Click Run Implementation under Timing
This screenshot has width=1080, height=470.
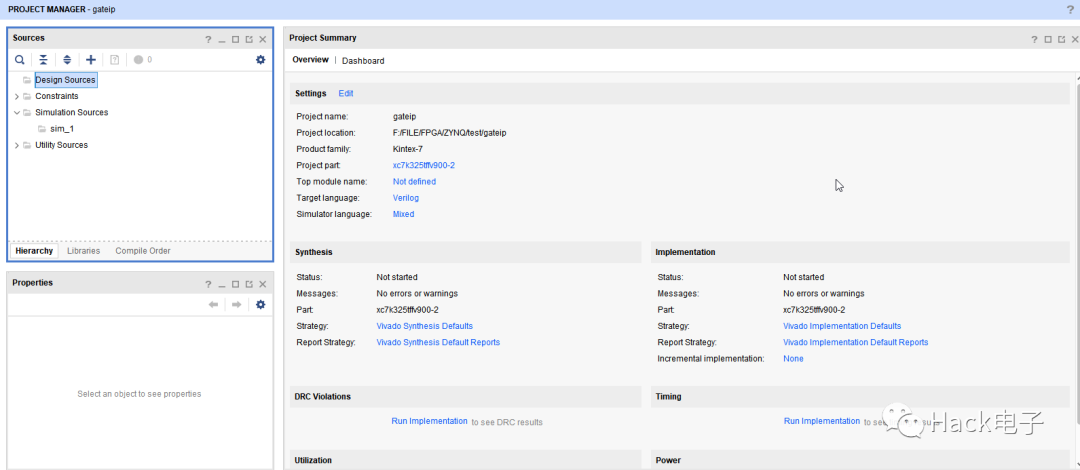coord(822,421)
